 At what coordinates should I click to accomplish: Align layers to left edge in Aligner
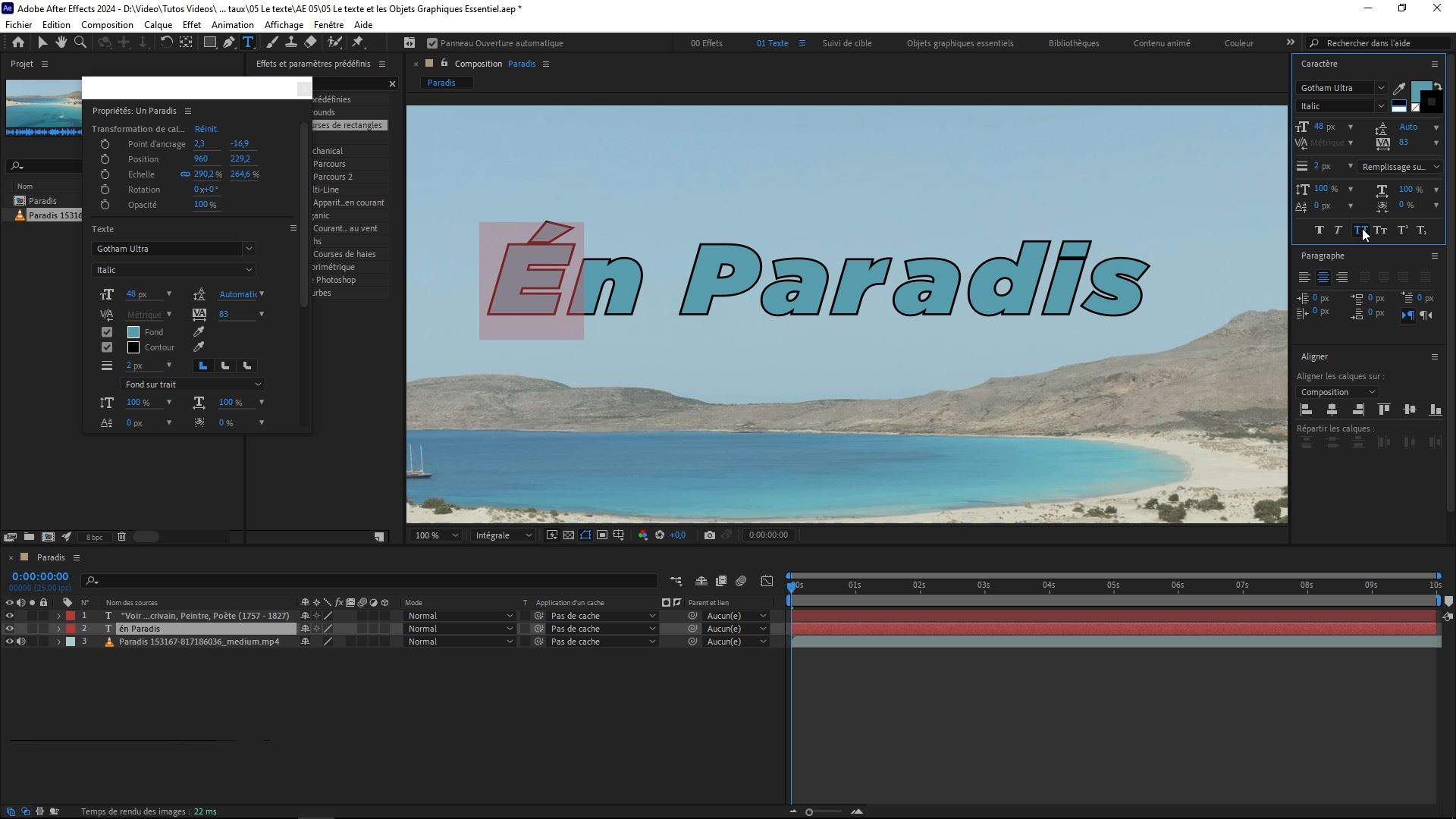pyautogui.click(x=1306, y=409)
